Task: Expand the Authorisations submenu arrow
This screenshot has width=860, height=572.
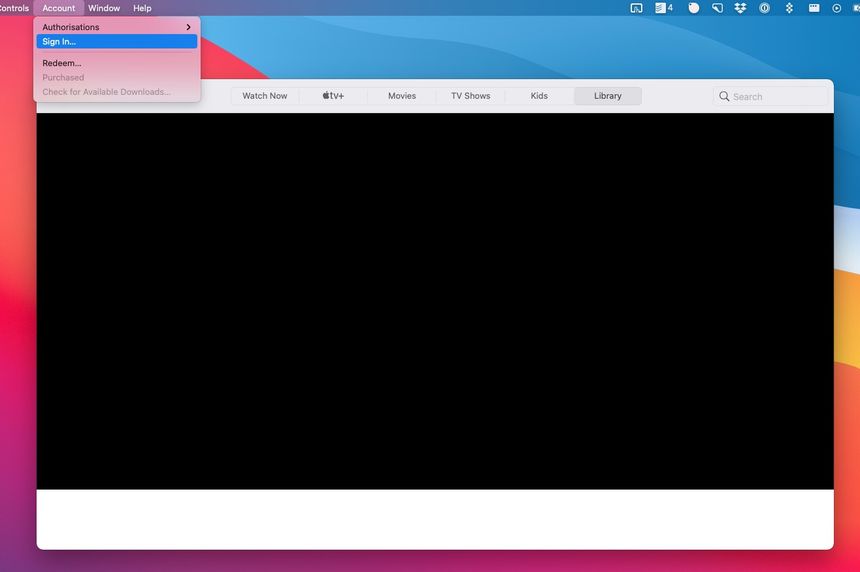Action: [188, 27]
